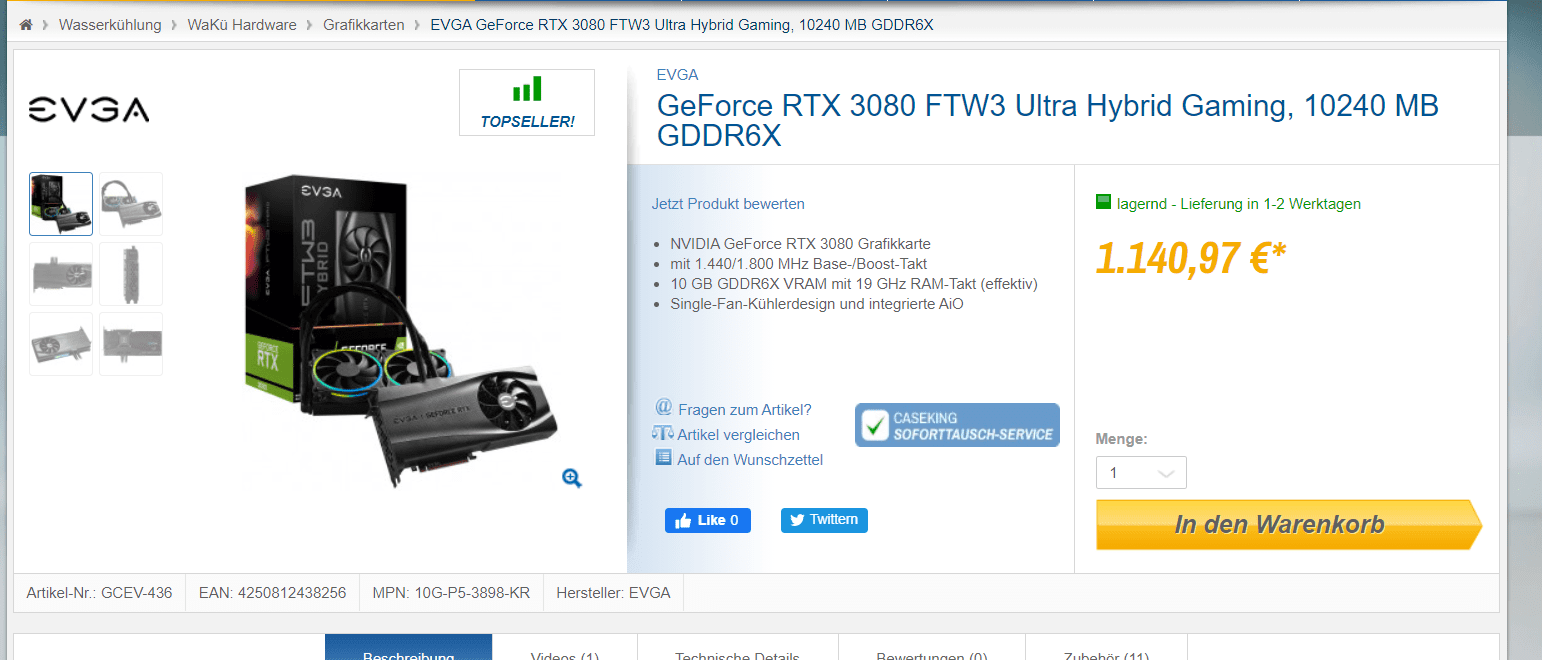Screen dimensions: 1542x660
Task: Click the Twittern button
Action: click(x=824, y=520)
